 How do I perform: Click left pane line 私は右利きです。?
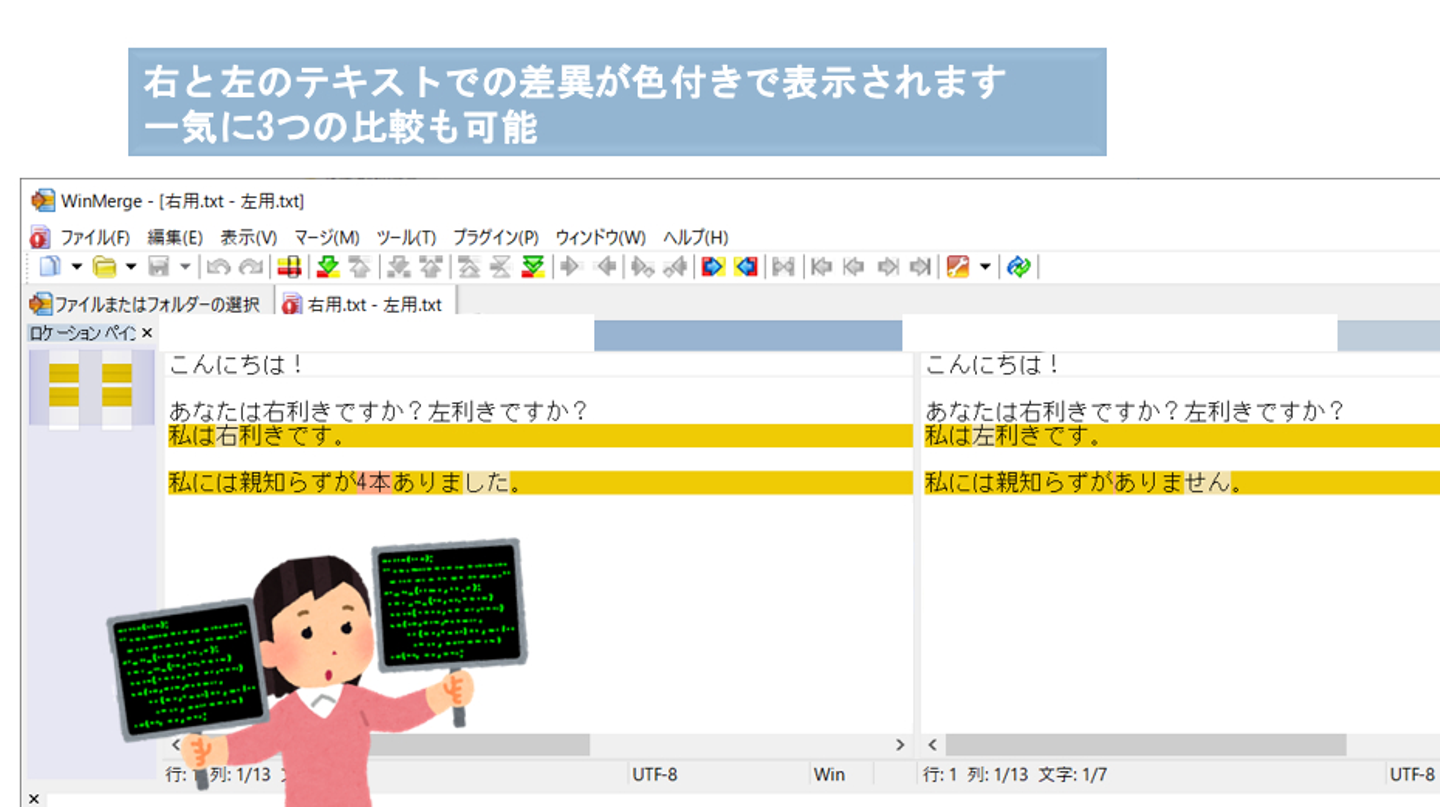point(540,436)
